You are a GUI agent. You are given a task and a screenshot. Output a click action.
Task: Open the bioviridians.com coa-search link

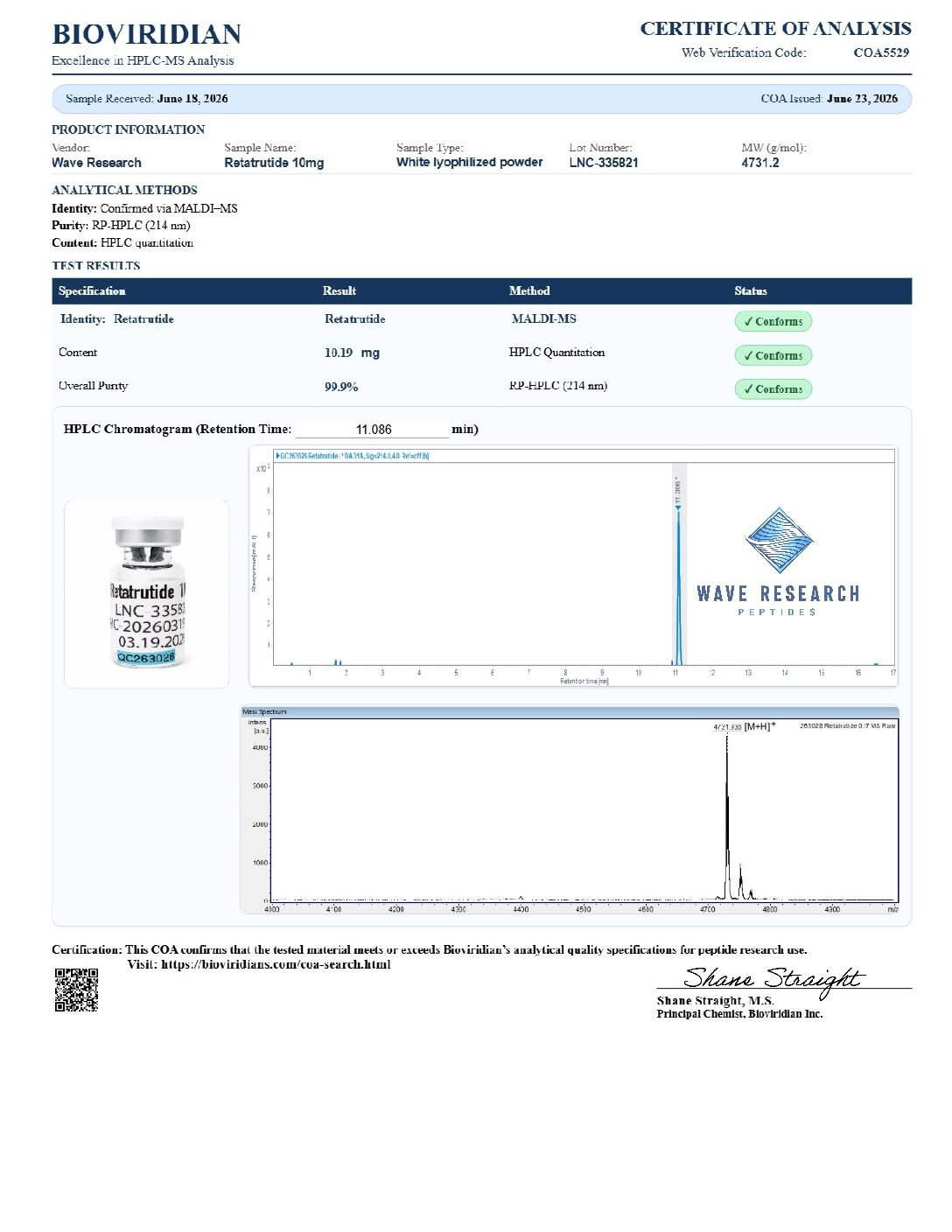pyautogui.click(x=276, y=964)
